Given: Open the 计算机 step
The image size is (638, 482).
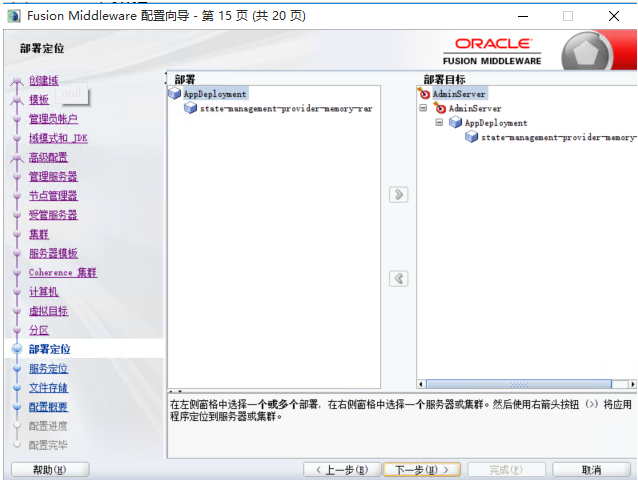Looking at the screenshot, I should tap(44, 292).
